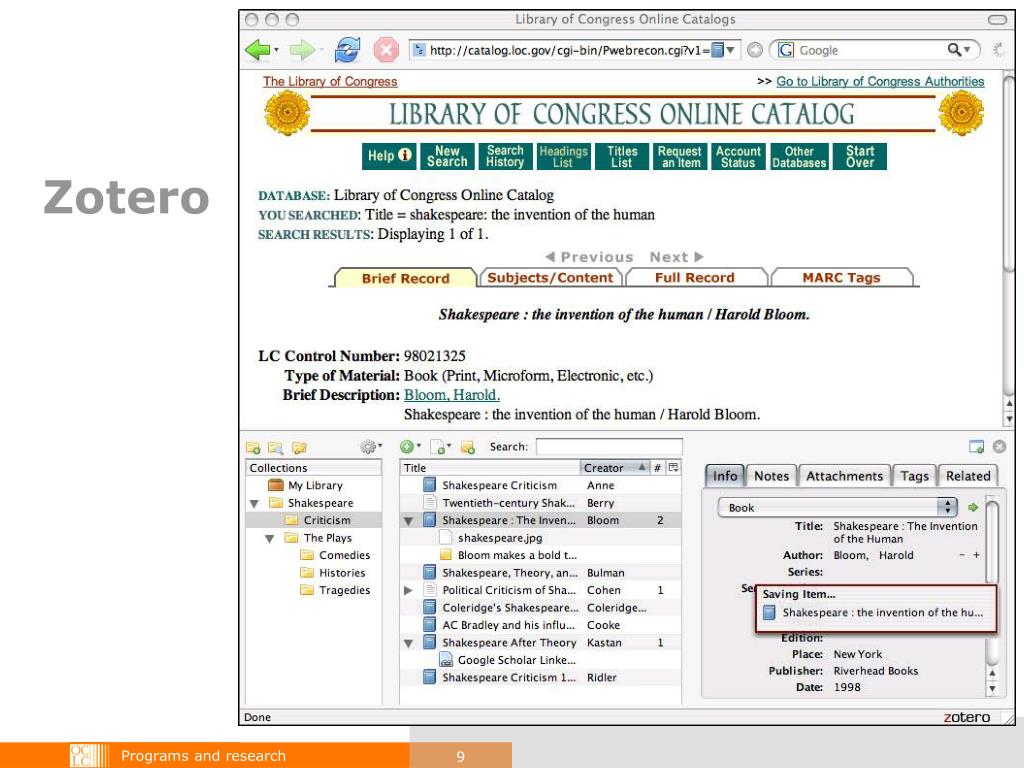Click the browser Forward arrow
The height and width of the screenshot is (768, 1024).
[x=302, y=50]
